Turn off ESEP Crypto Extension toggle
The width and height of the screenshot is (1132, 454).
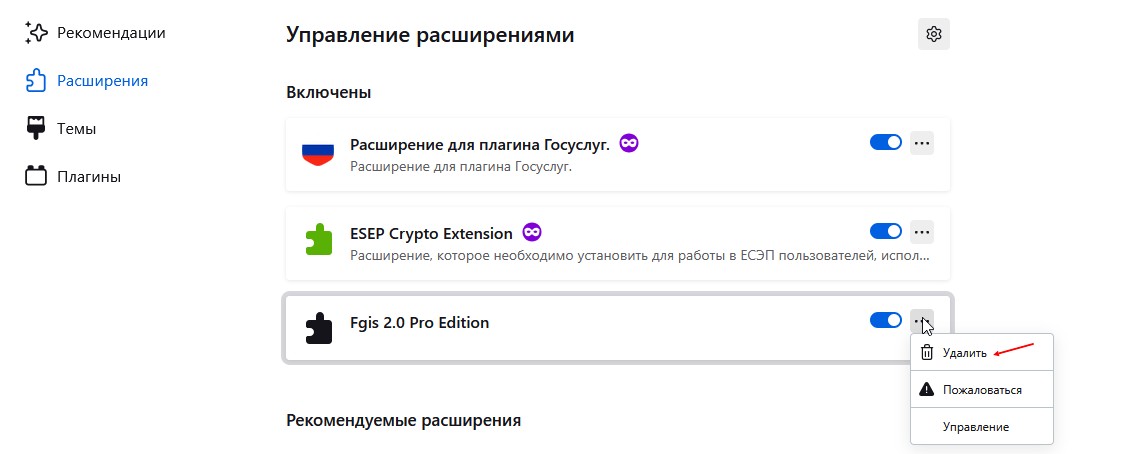point(886,232)
